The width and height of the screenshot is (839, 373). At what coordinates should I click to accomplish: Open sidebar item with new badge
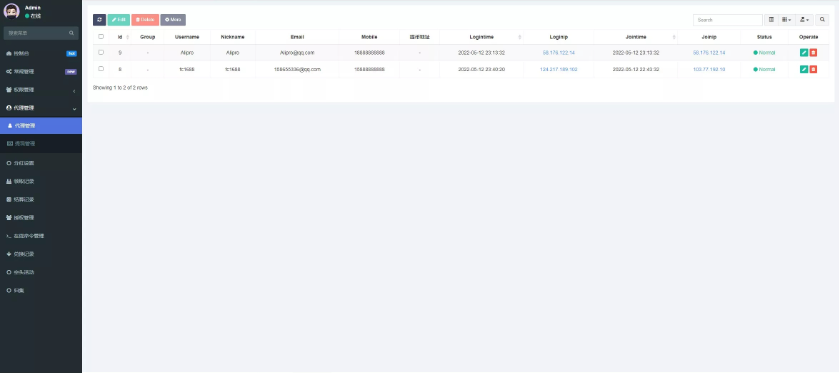coord(41,72)
